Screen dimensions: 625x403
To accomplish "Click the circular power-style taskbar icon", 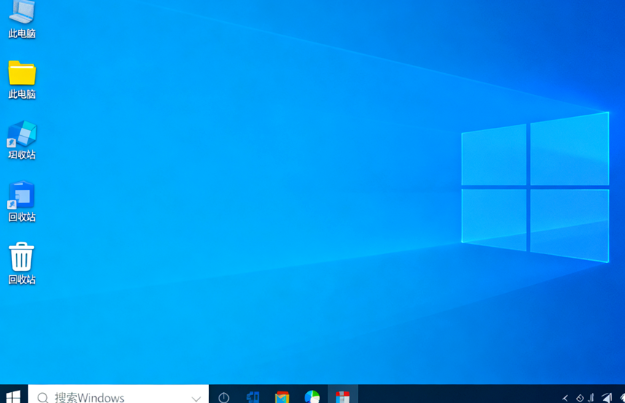I will click(x=224, y=397).
